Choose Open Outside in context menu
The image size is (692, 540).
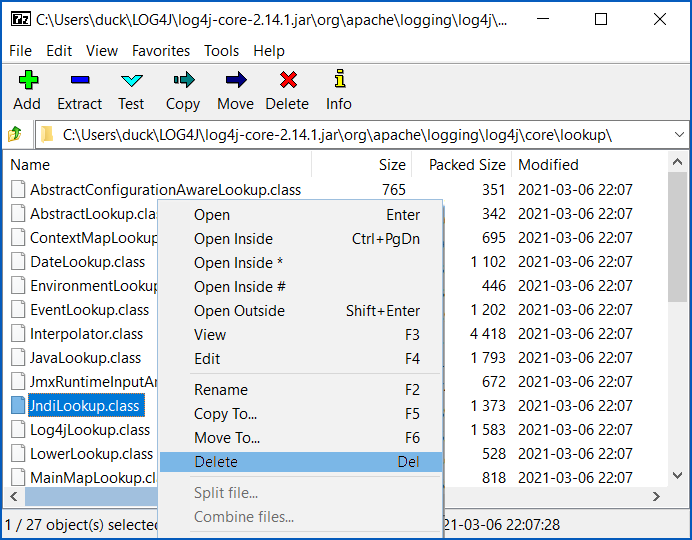(301, 311)
